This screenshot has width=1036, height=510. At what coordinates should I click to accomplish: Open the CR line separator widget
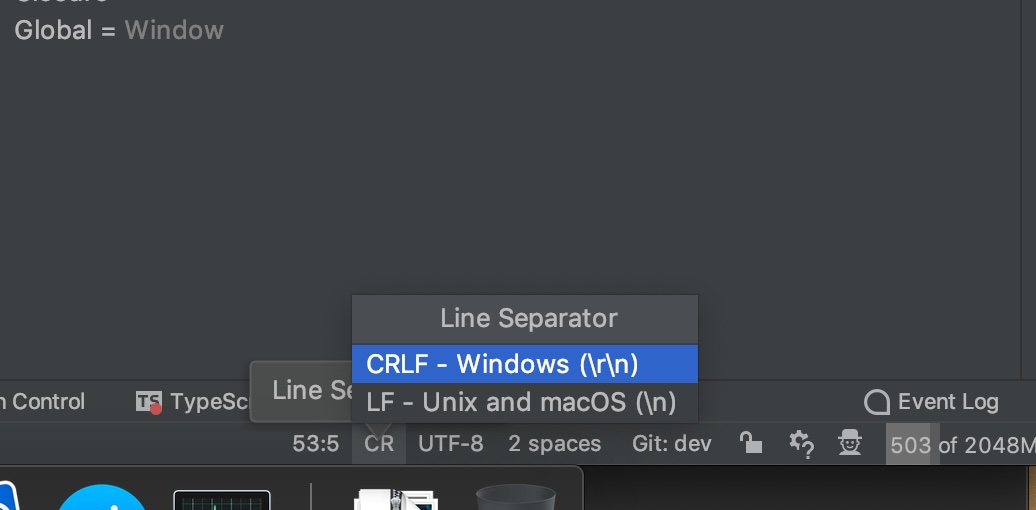pos(379,444)
